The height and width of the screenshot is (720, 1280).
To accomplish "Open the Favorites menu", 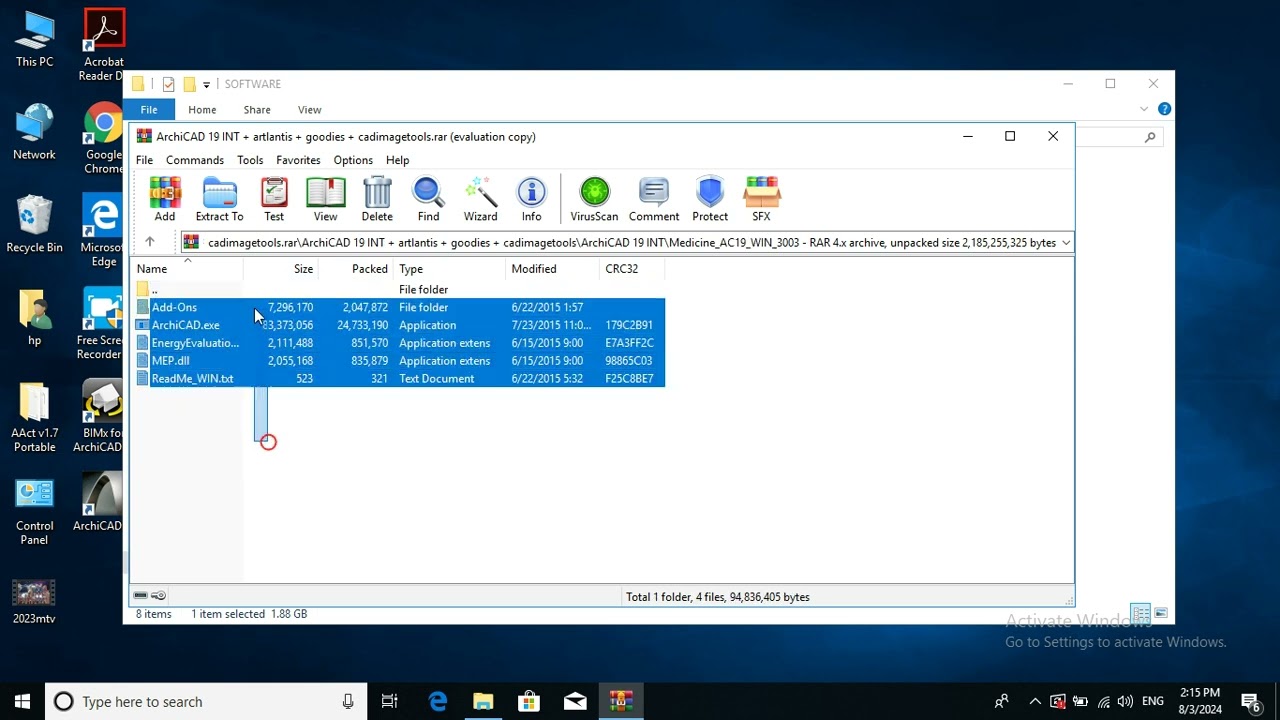I will point(298,160).
